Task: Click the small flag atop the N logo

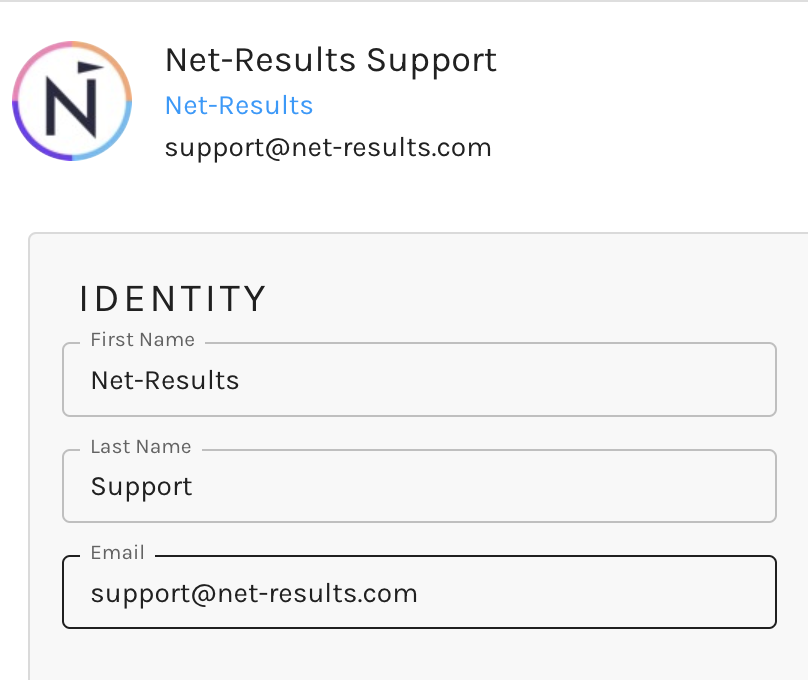Action: (x=90, y=67)
